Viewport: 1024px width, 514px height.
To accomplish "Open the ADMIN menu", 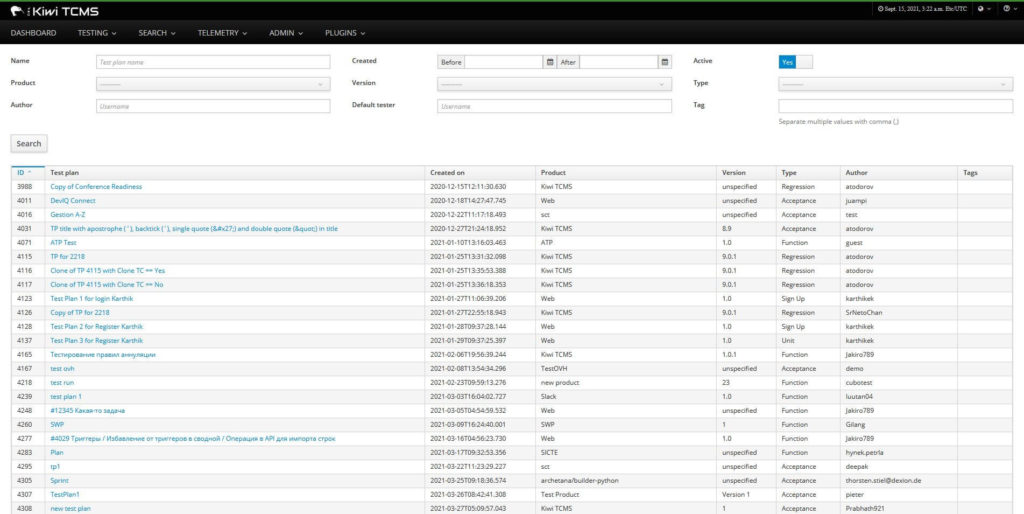I will click(x=286, y=33).
